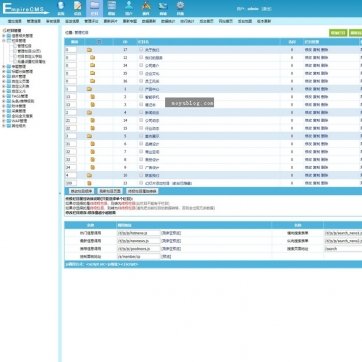This screenshot has width=362, height=362.
Task: Tick the checkbox in row ID 17
Action: coord(141,49)
